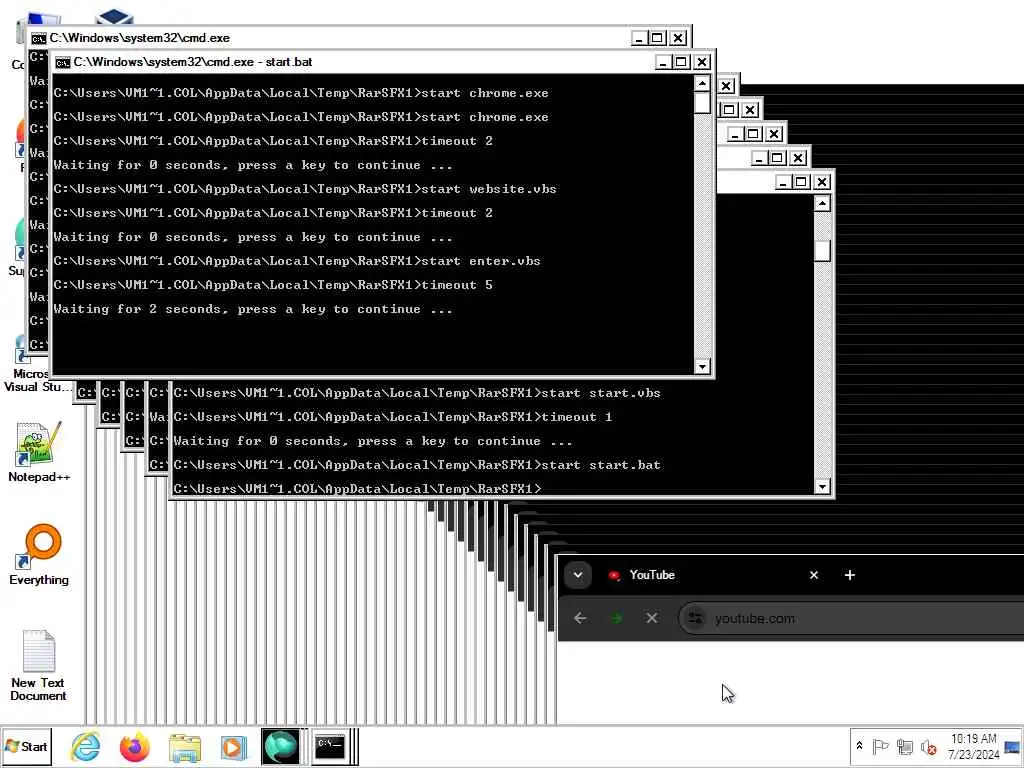The width and height of the screenshot is (1024, 768).
Task: Open Windows Explorer folder icon in taskbar
Action: pyautogui.click(x=185, y=747)
